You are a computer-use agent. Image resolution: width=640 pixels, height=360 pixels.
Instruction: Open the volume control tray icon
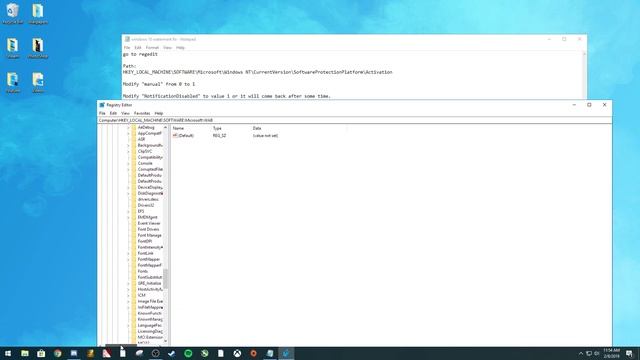[x=597, y=353]
